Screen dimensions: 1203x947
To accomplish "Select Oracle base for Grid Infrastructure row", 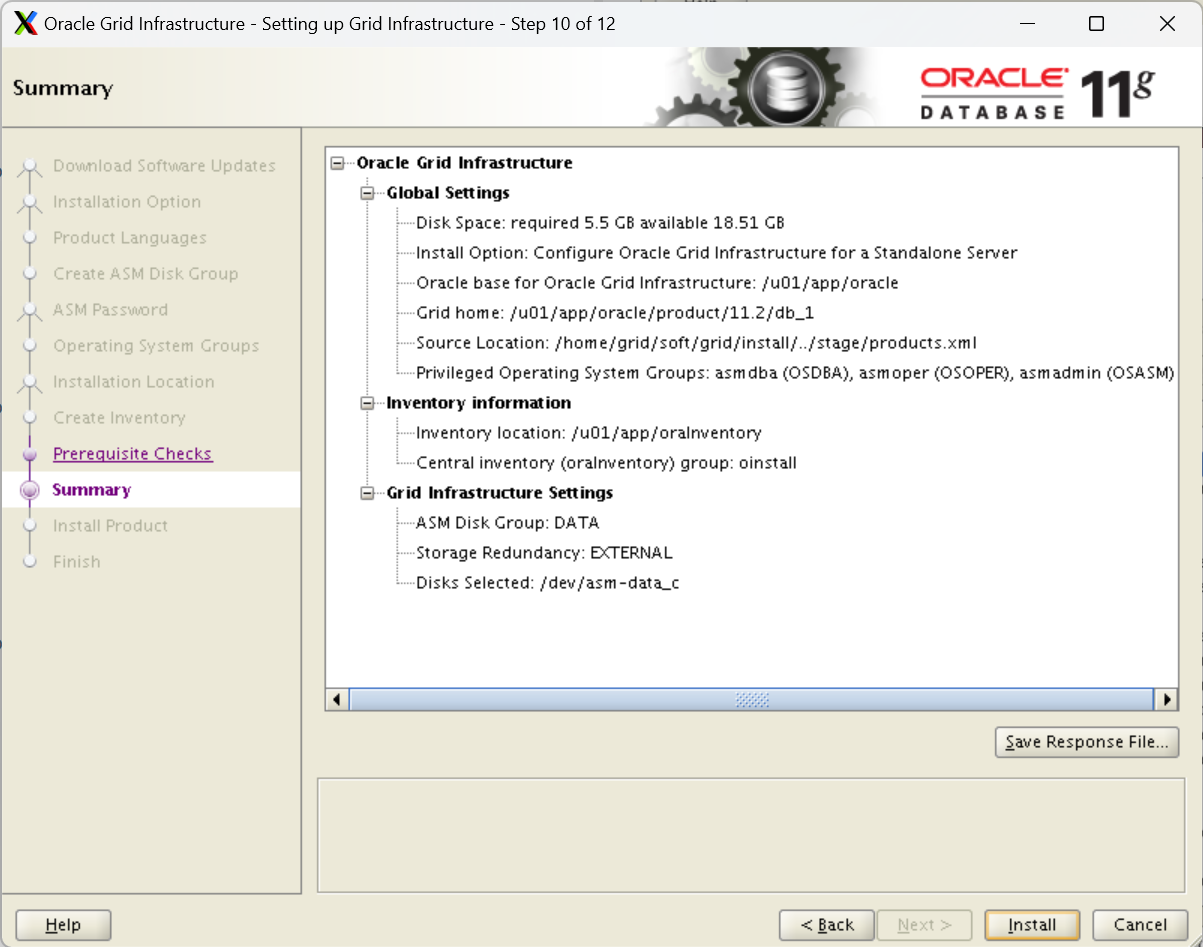I will tap(657, 283).
